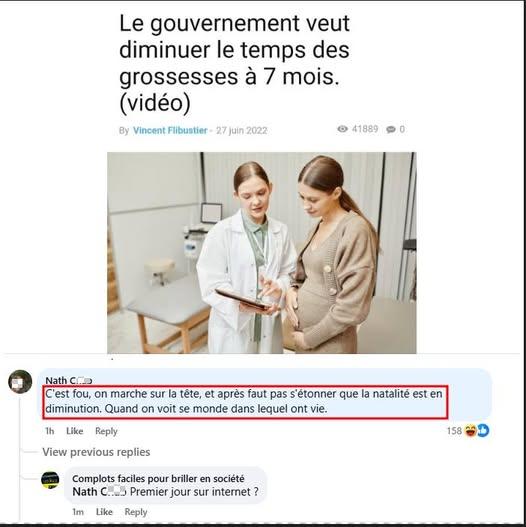Like the Premier jour sur internet reply

104,512
